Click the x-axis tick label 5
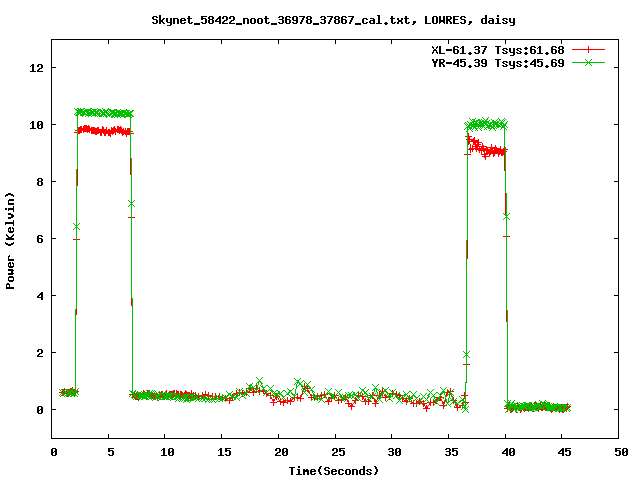This screenshot has height=480, width=640. [111, 452]
